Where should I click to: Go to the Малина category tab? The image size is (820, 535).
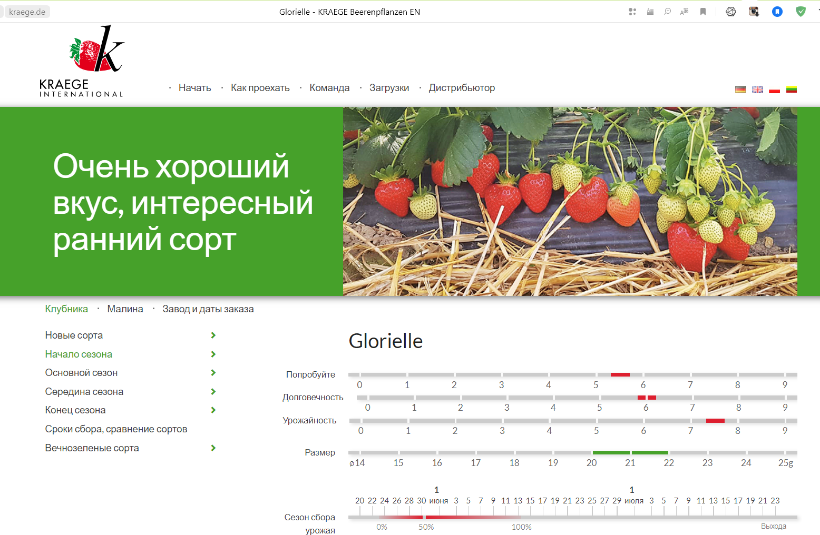click(125, 309)
